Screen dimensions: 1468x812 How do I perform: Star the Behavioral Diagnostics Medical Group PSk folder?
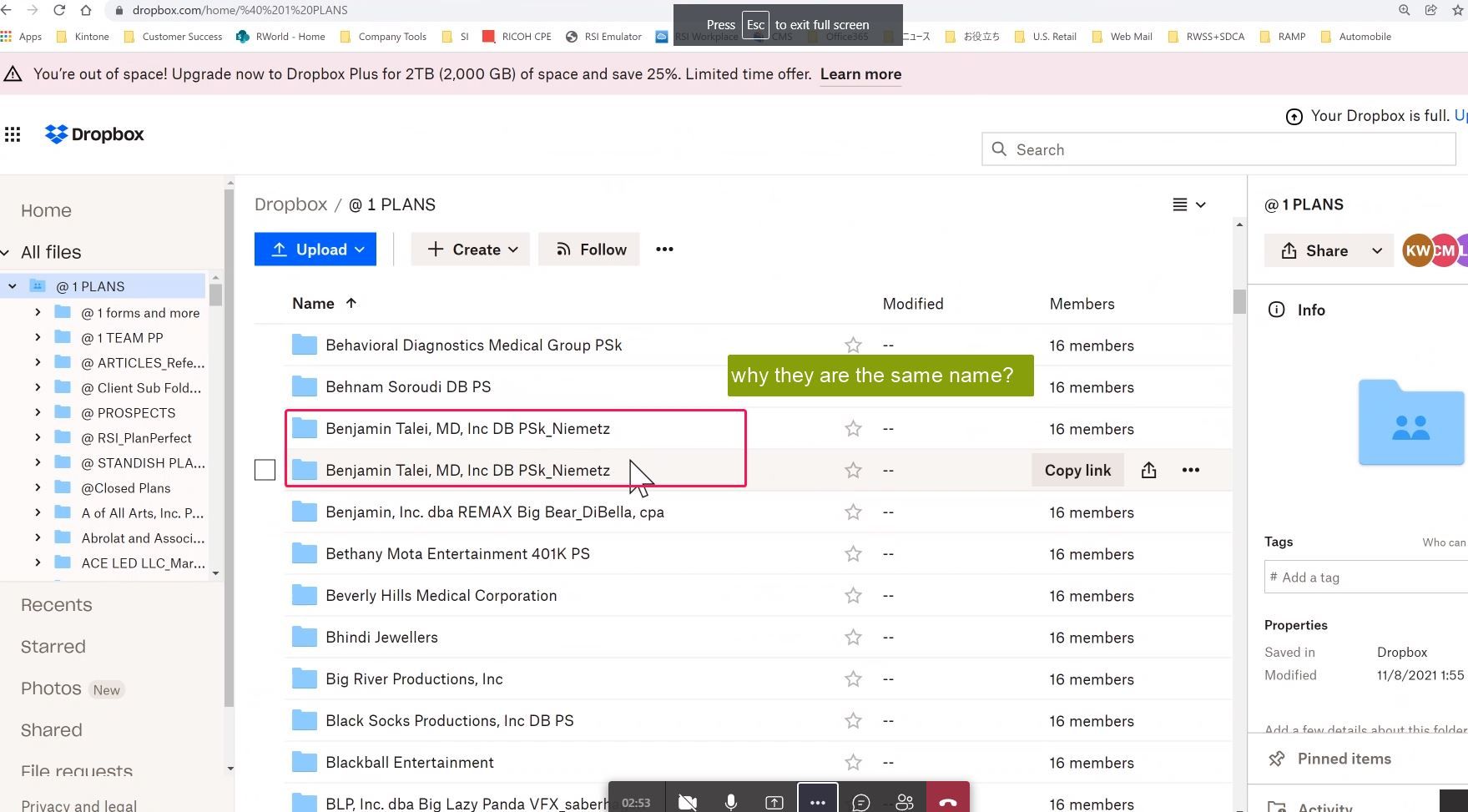[x=853, y=345]
